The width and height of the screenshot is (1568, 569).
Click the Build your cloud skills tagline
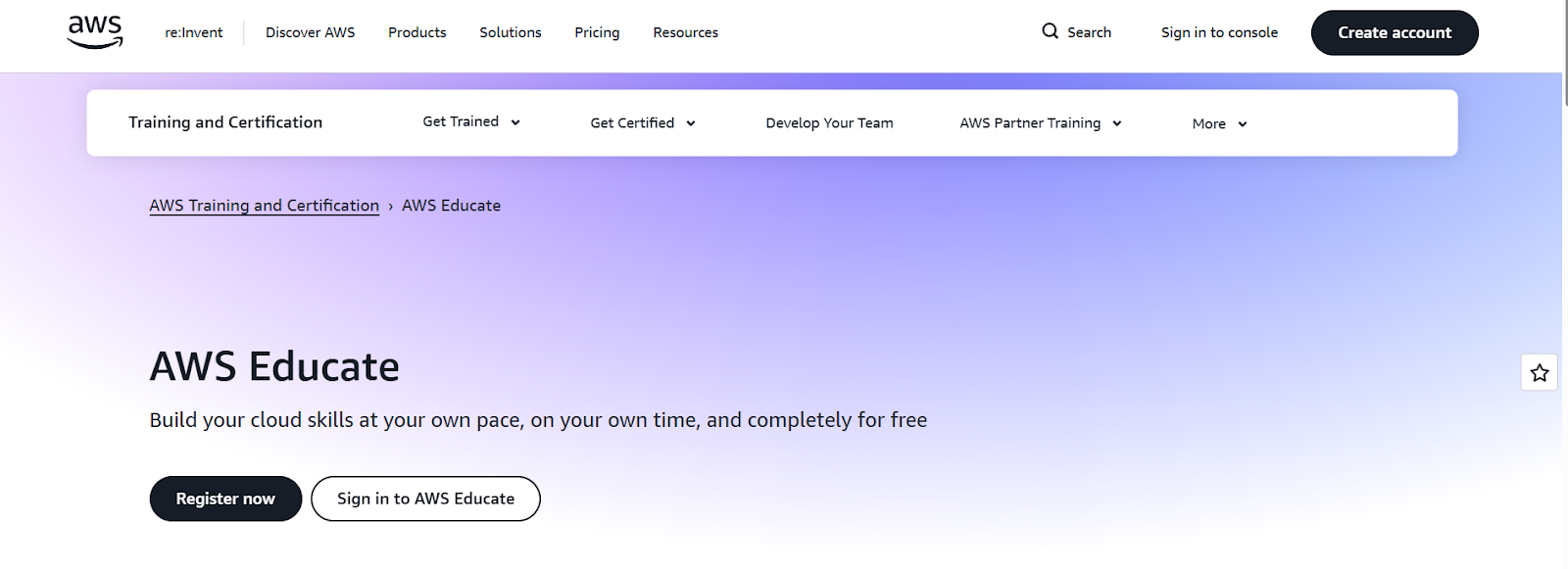[x=538, y=420]
